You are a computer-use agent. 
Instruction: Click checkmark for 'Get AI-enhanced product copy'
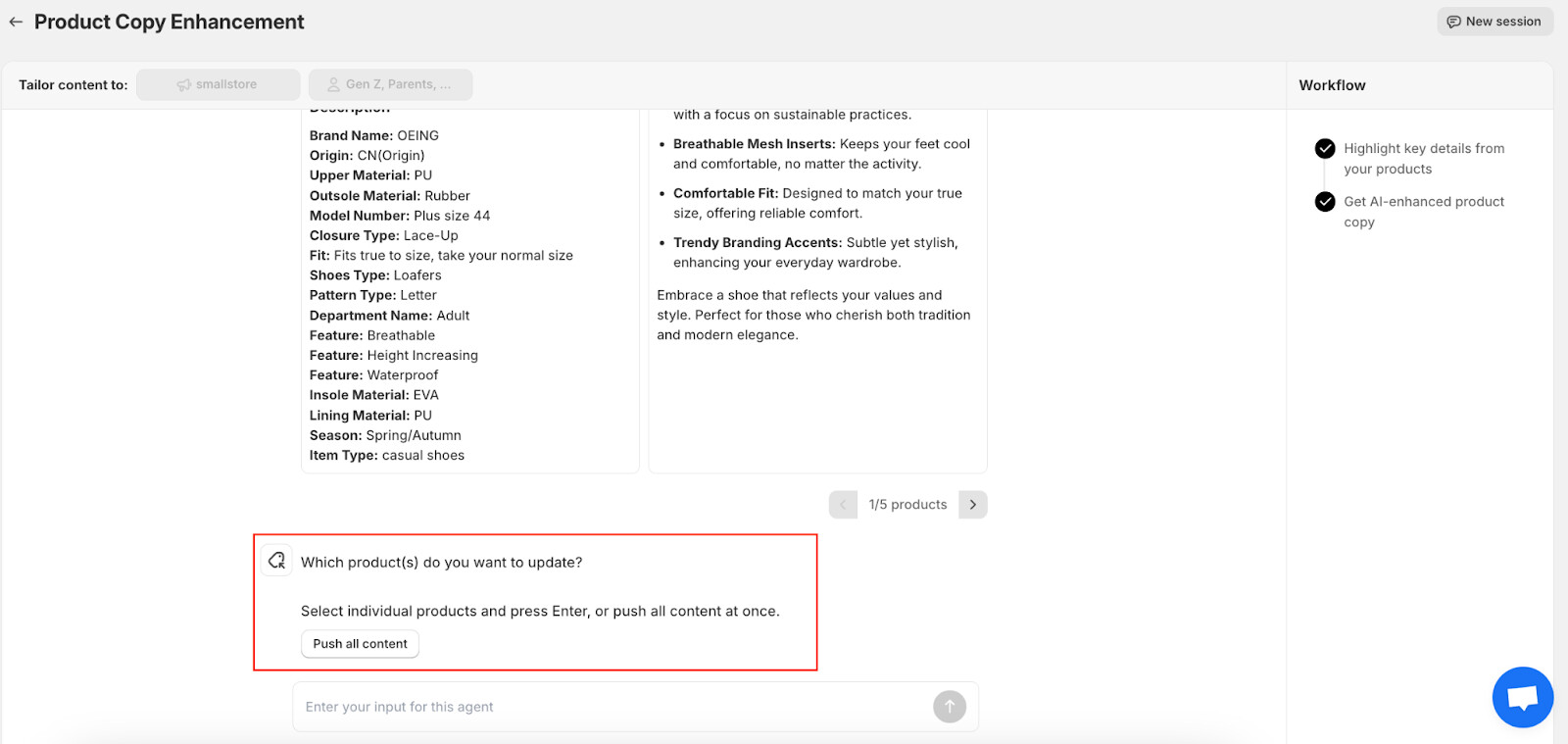point(1325,202)
